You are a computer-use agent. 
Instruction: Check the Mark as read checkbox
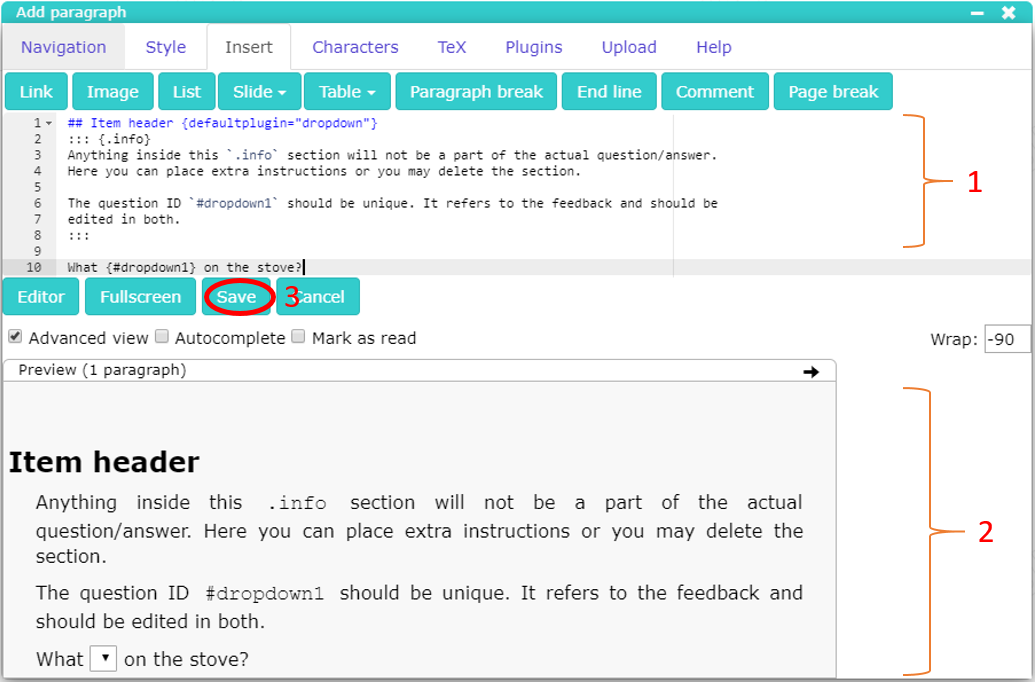(299, 337)
